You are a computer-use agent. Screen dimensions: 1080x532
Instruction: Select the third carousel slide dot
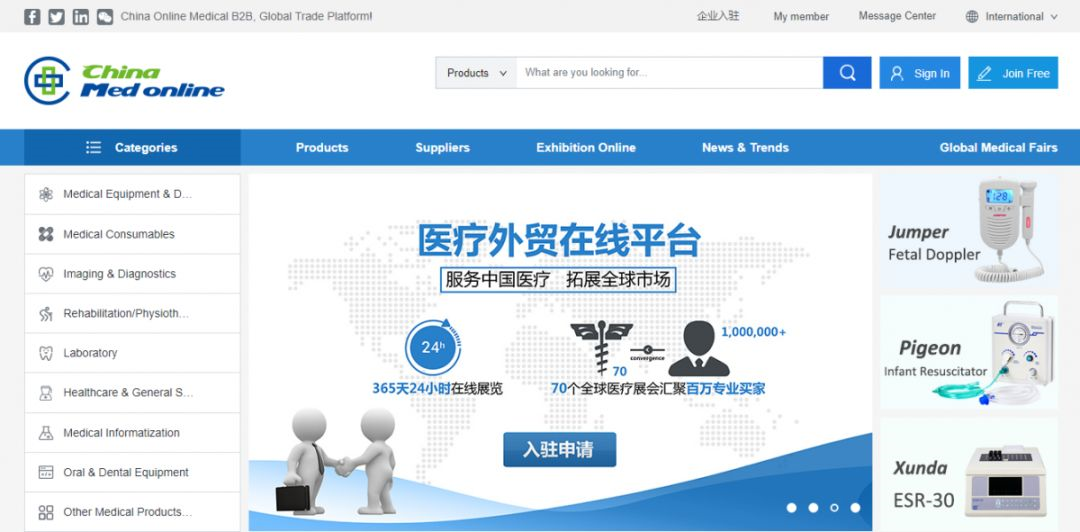834,508
